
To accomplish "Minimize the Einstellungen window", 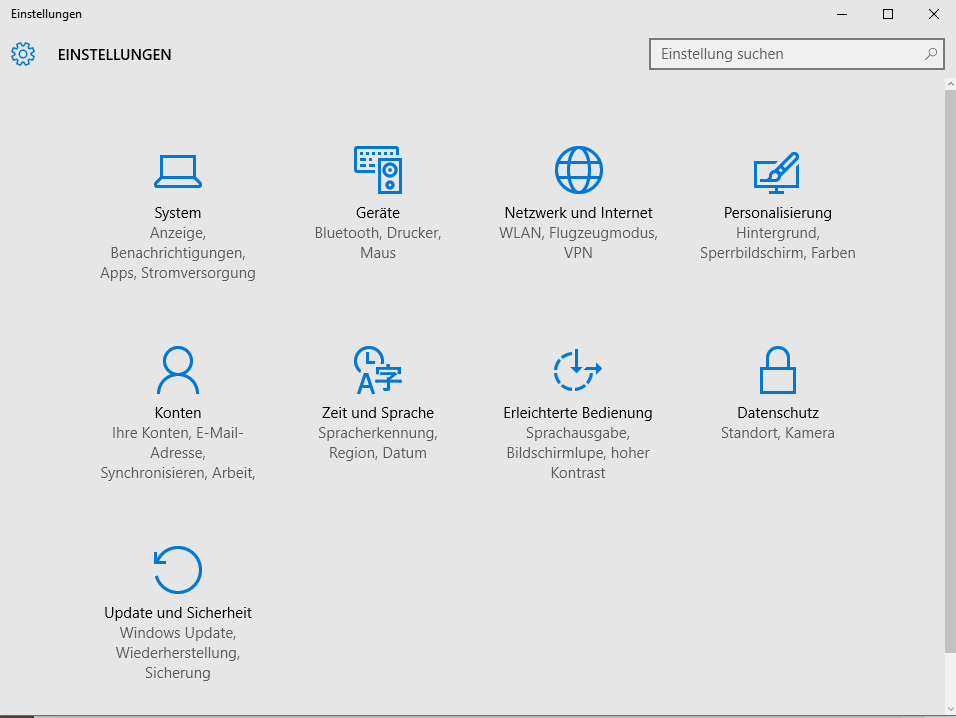I will pos(842,14).
